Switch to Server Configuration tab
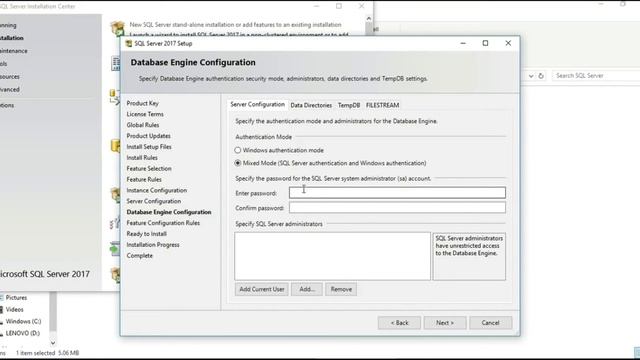Image resolution: width=640 pixels, height=360 pixels. (x=257, y=104)
